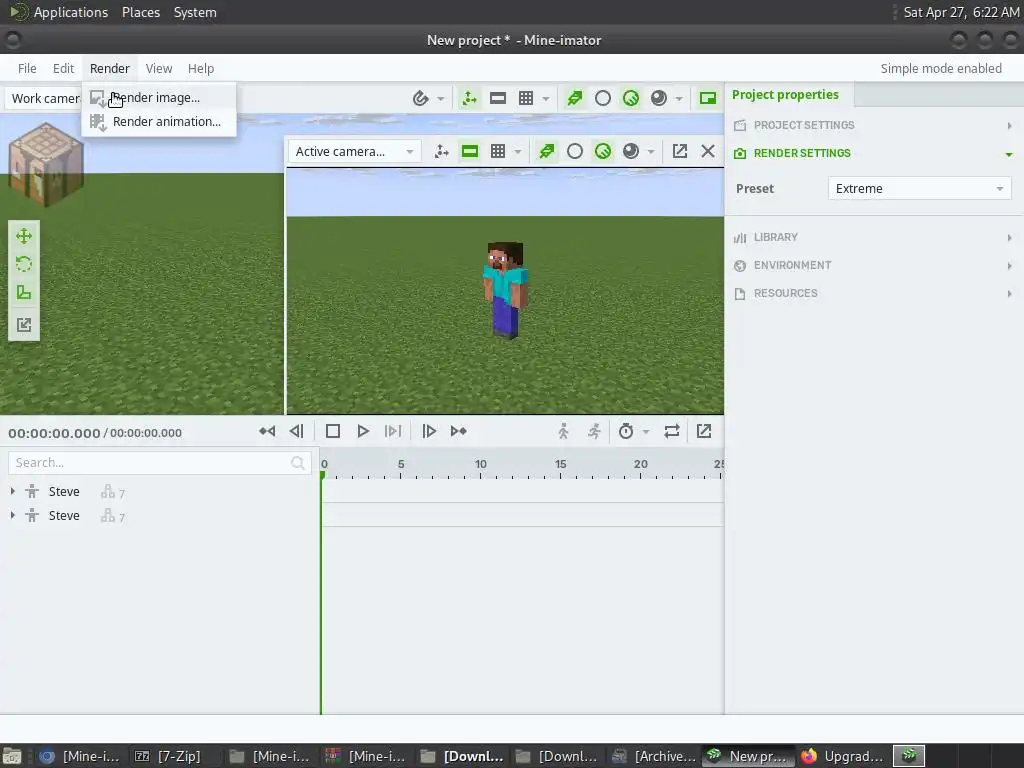This screenshot has height=768, width=1024.
Task: Open the Preset dropdown showing Extreme
Action: tap(920, 189)
